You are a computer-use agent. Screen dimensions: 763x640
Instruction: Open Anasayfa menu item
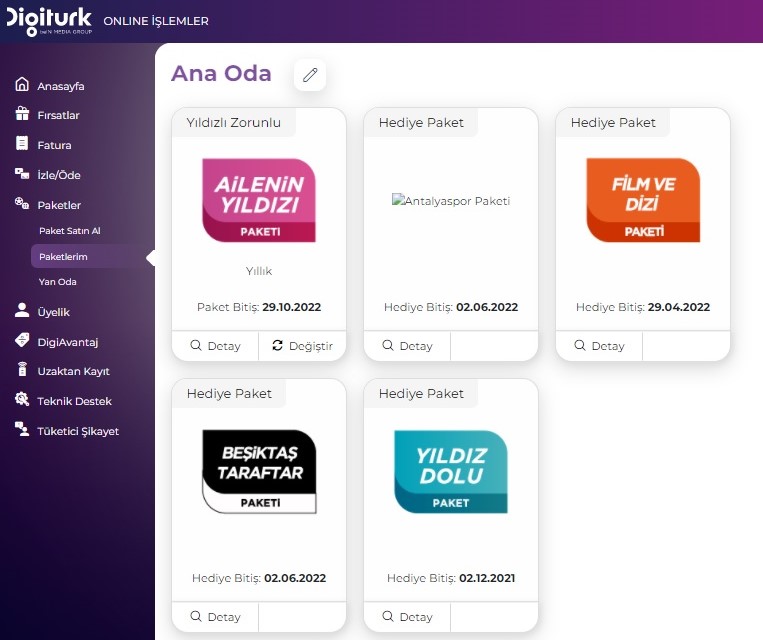coord(61,86)
